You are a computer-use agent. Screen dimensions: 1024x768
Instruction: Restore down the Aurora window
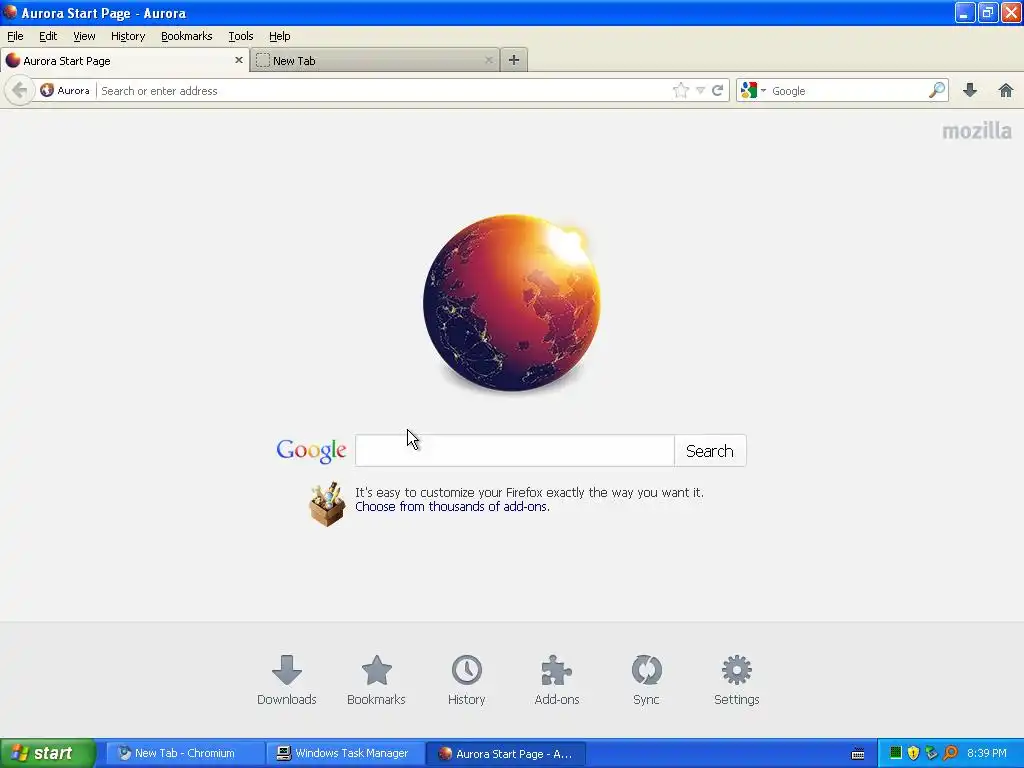pyautogui.click(x=987, y=12)
